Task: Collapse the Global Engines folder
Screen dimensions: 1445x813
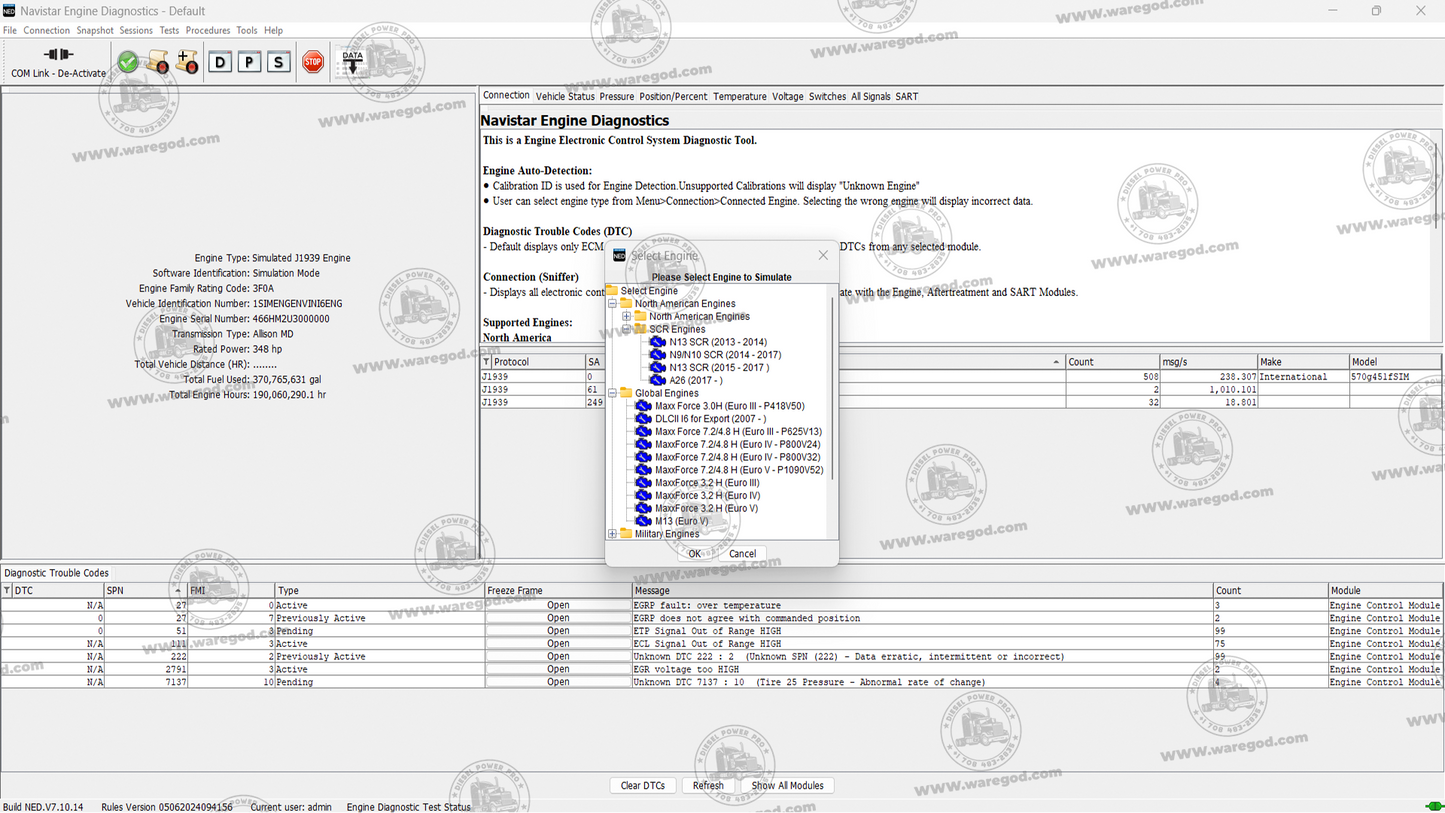Action: (x=613, y=393)
